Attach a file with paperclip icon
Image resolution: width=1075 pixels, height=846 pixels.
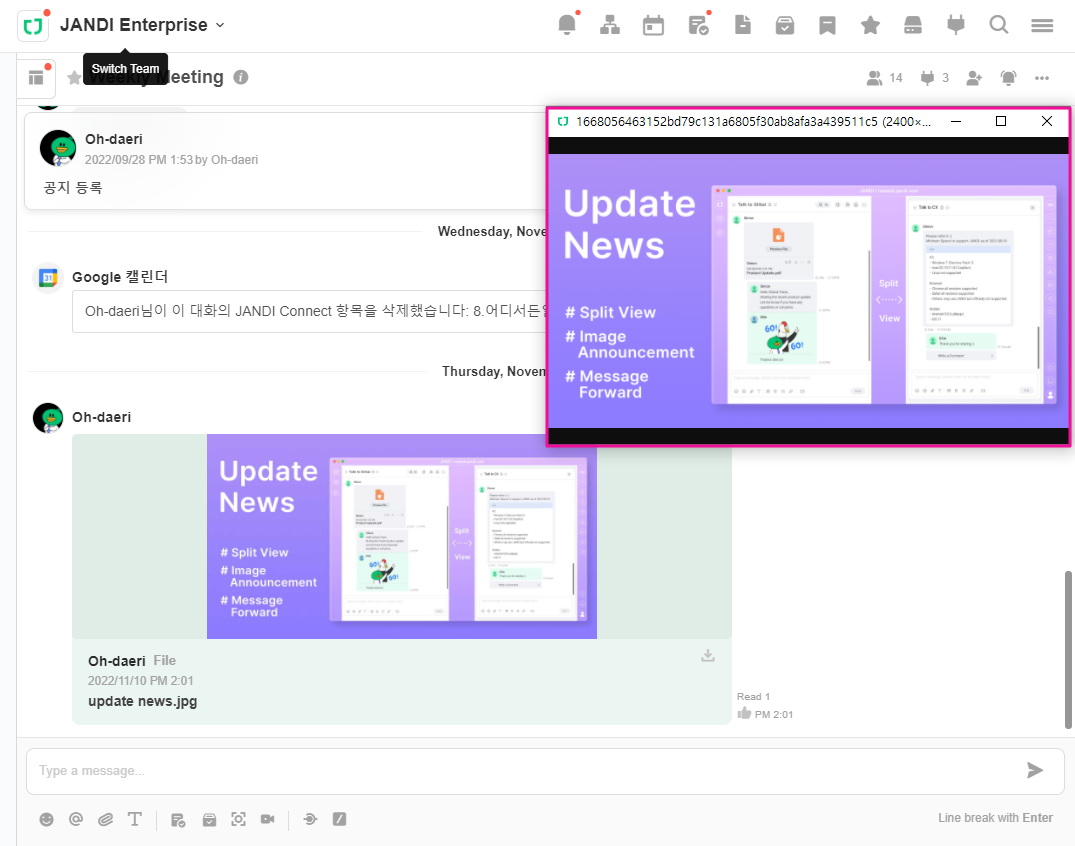click(106, 819)
